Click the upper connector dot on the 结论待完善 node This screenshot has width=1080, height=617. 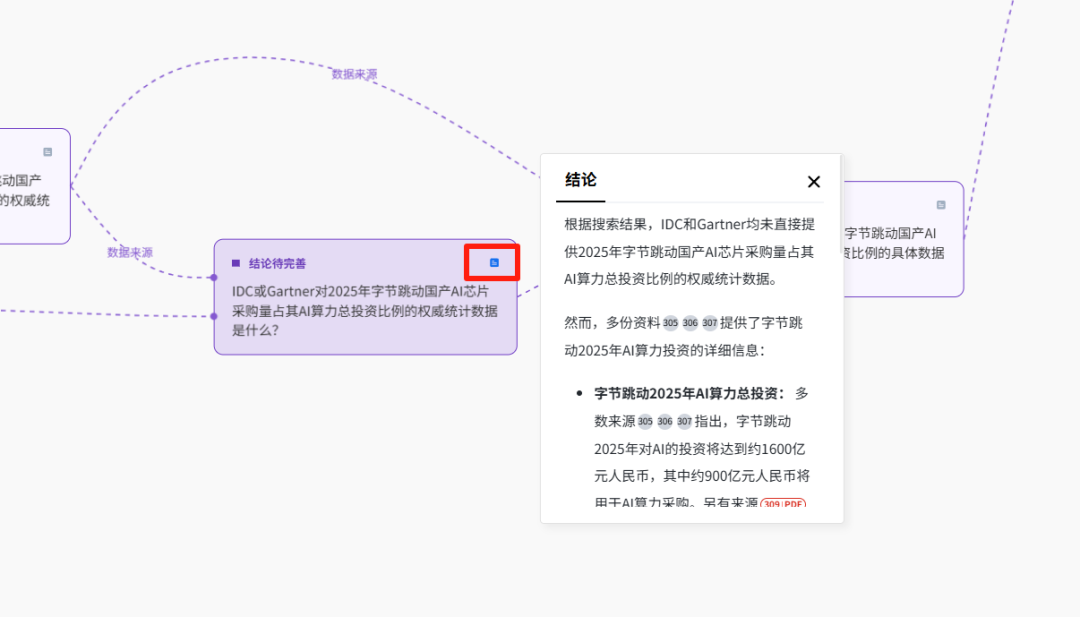pos(214,278)
